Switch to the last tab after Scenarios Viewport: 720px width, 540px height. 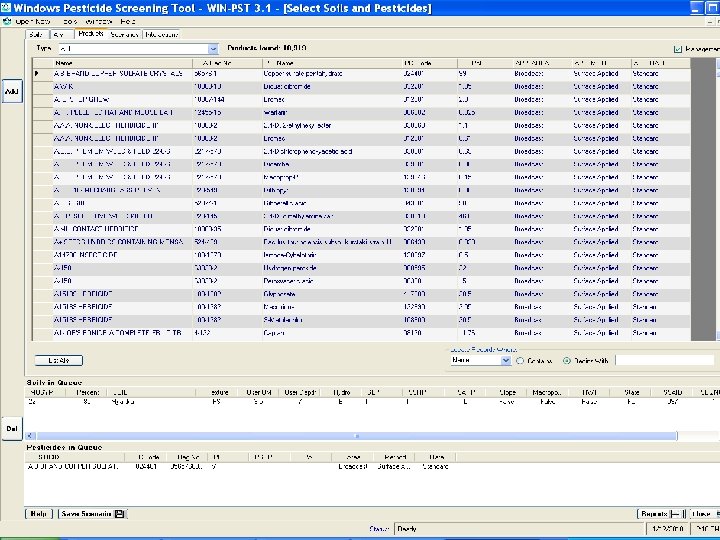click(x=161, y=34)
